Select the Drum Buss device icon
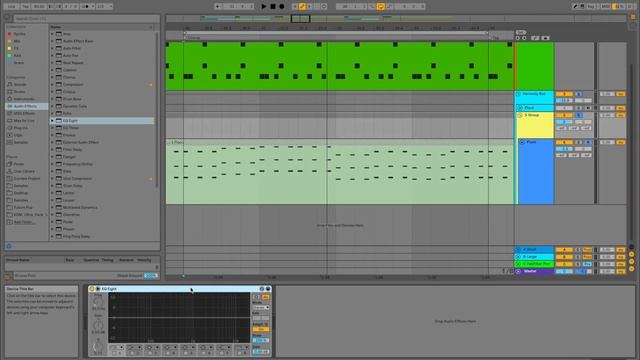This screenshot has height=360, width=640. tap(59, 99)
